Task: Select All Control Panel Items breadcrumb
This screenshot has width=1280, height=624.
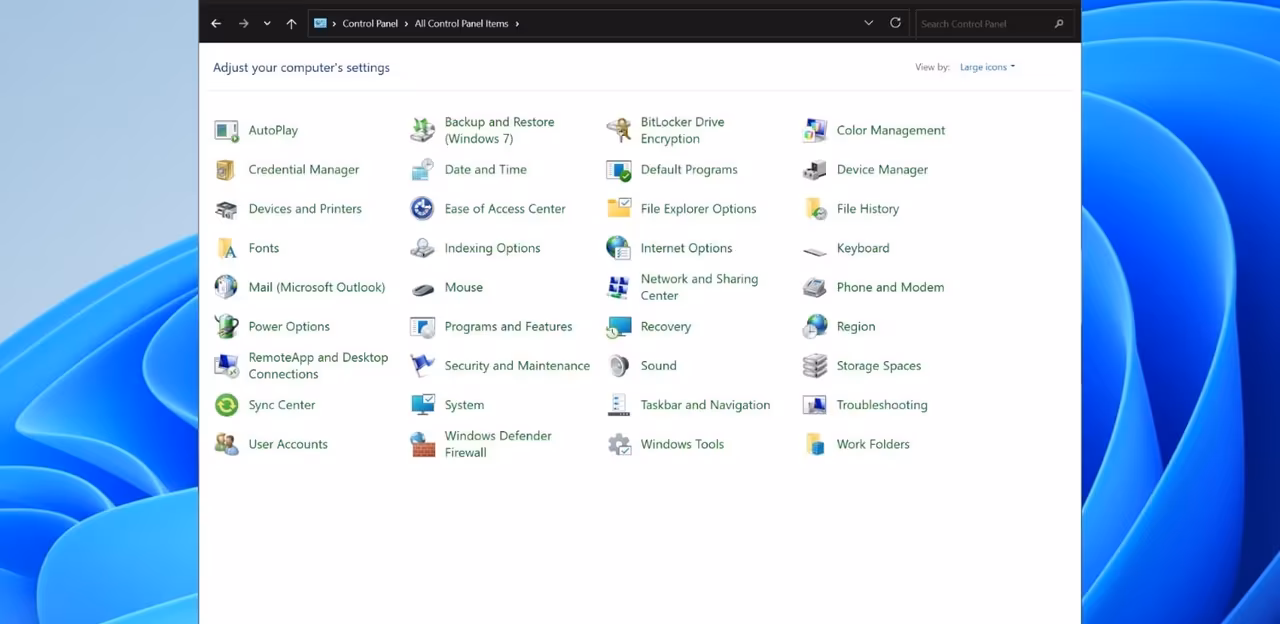Action: click(x=461, y=23)
